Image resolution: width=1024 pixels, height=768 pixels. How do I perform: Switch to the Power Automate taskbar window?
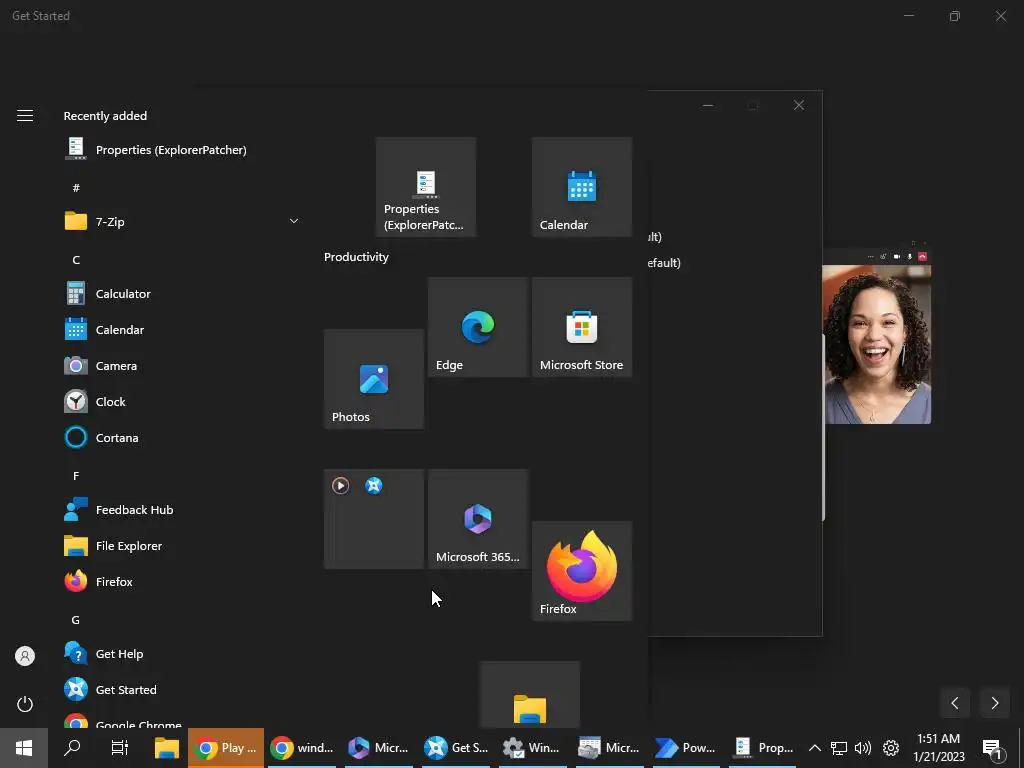(x=685, y=748)
